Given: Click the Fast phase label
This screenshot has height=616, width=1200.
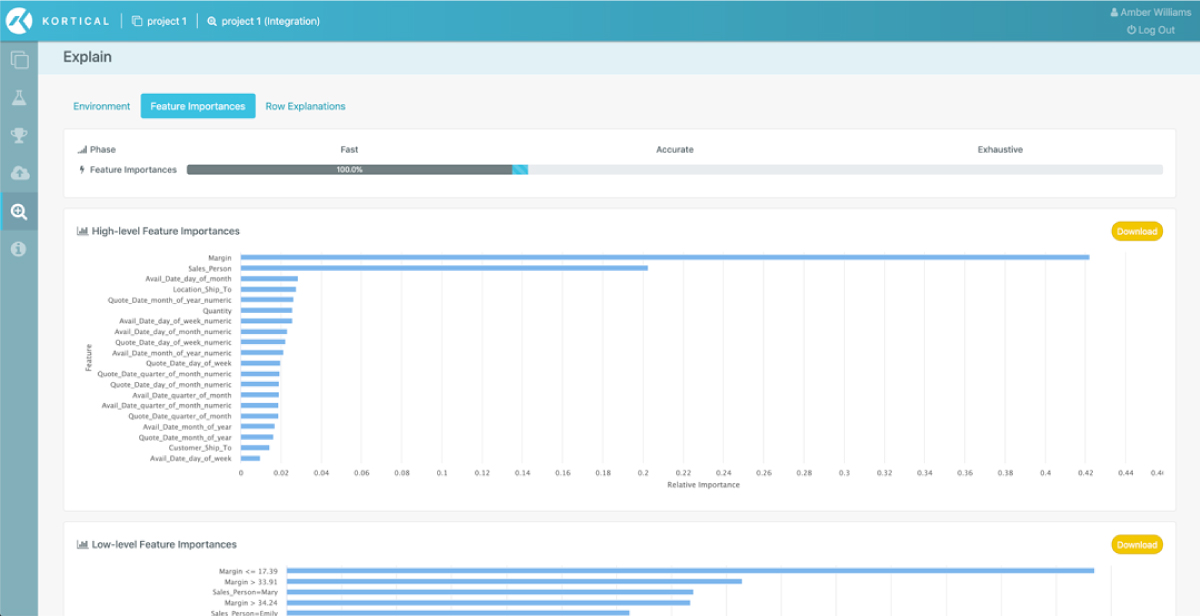Looking at the screenshot, I should [x=349, y=150].
